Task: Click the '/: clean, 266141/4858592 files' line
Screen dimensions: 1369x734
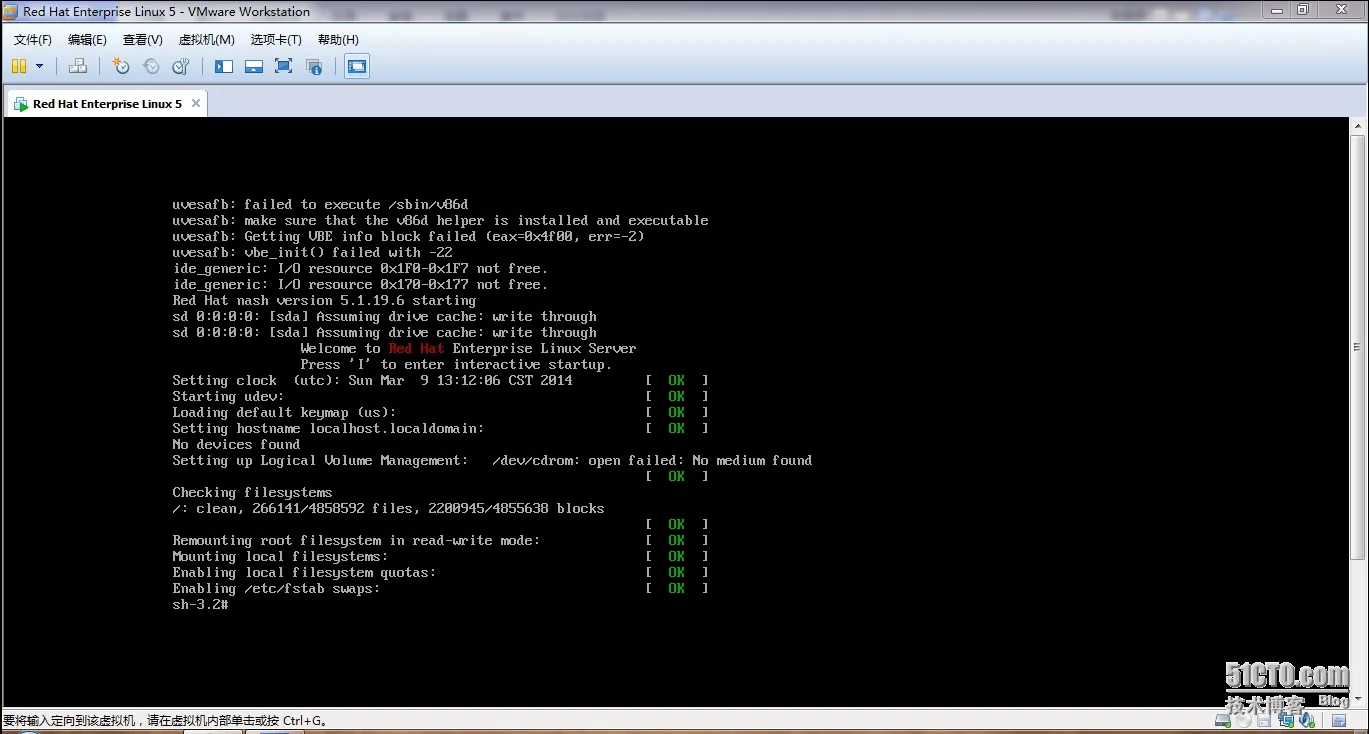Action: (388, 508)
